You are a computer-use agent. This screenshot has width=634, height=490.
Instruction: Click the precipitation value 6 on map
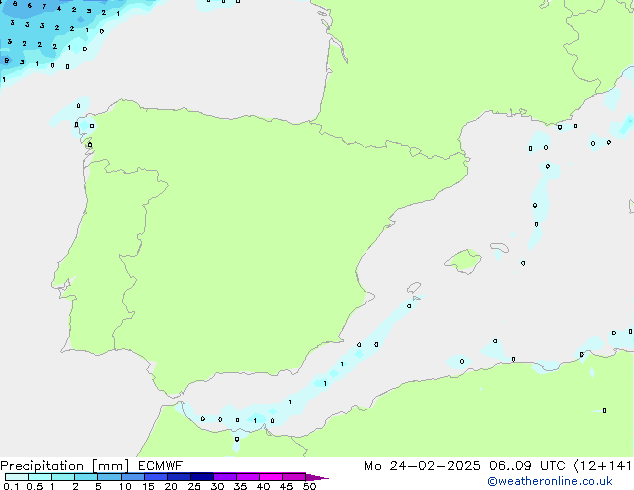click(x=30, y=6)
